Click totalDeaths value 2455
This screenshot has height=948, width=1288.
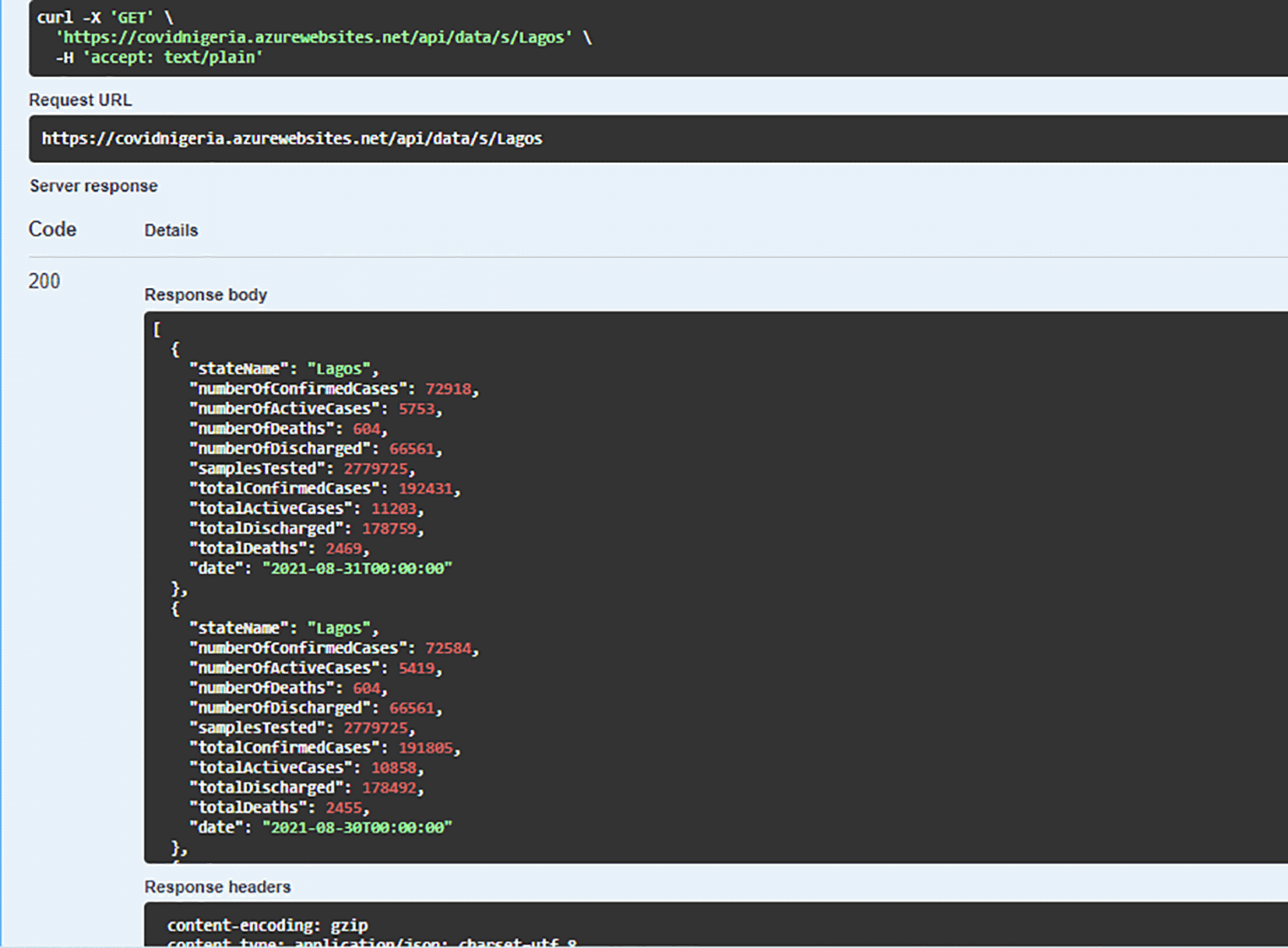click(x=343, y=808)
